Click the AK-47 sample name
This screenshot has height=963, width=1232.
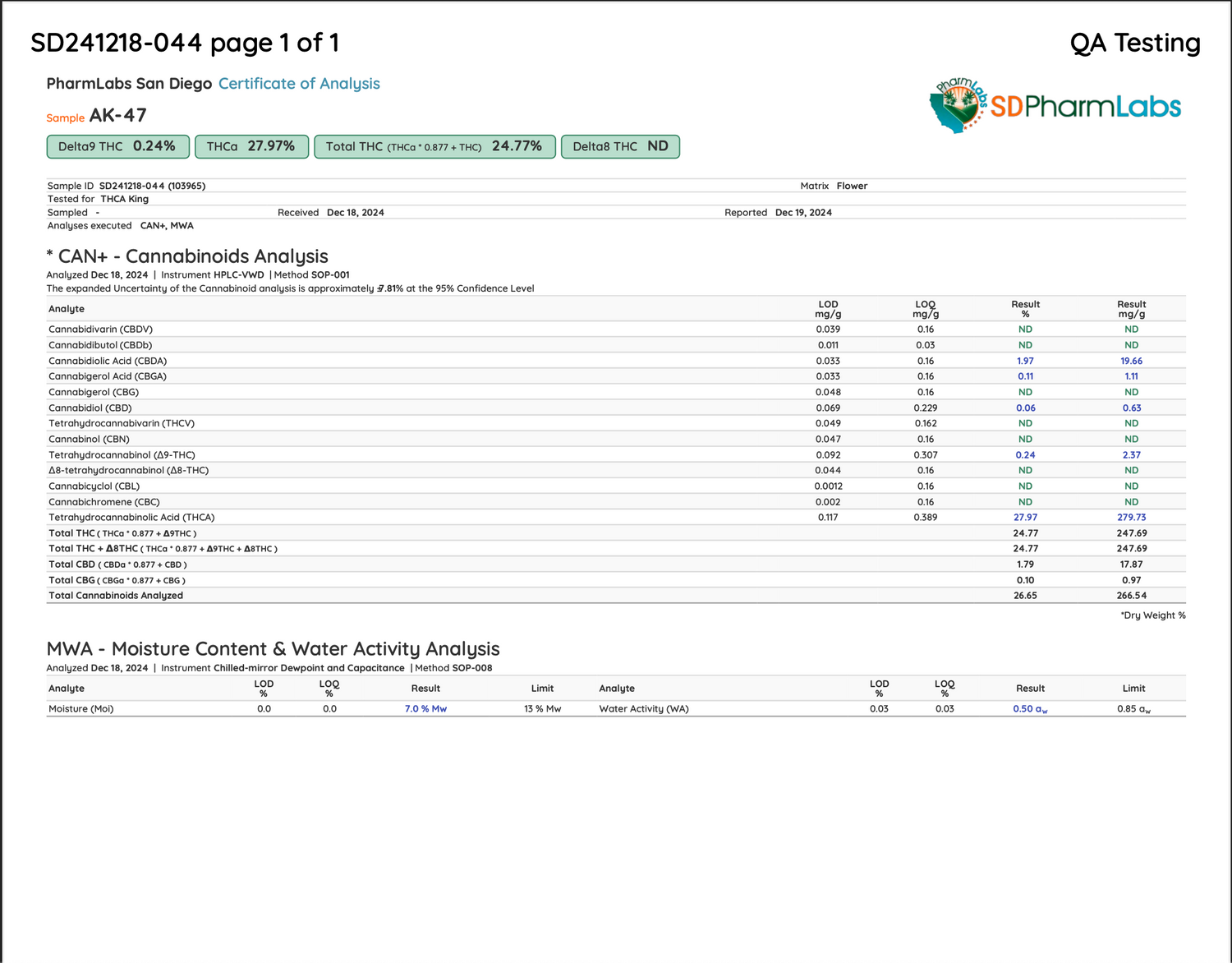pos(117,116)
